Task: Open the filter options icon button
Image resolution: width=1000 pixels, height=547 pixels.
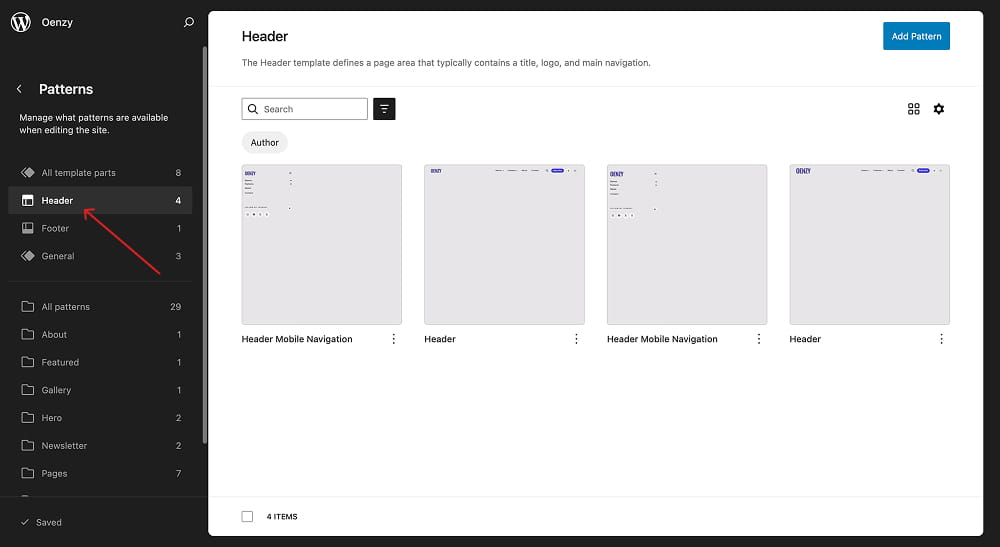Action: pyautogui.click(x=384, y=109)
